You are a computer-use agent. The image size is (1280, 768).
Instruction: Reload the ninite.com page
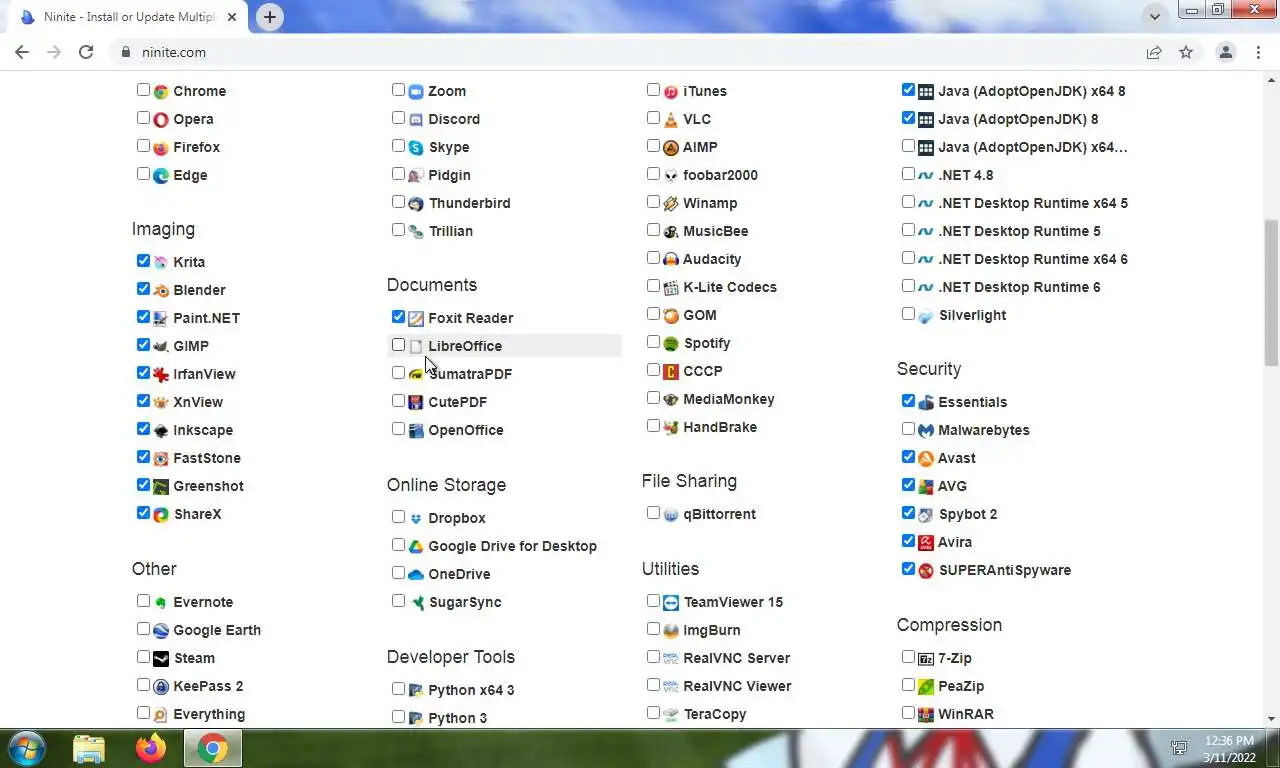[86, 52]
